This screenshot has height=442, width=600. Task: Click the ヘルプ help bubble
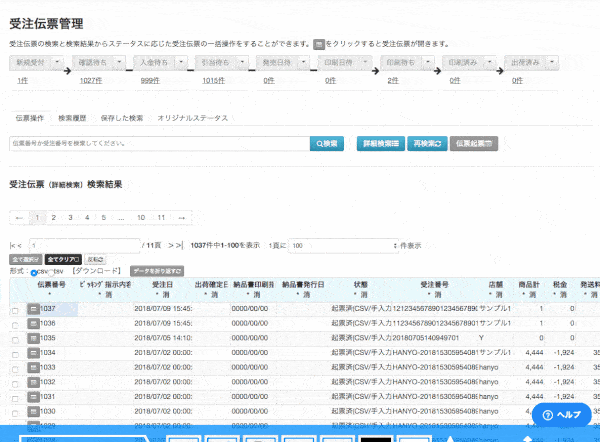point(560,414)
